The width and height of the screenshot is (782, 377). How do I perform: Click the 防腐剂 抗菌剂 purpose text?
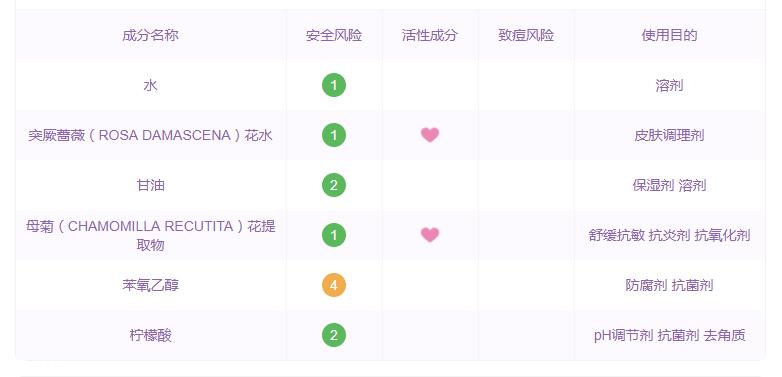(669, 285)
